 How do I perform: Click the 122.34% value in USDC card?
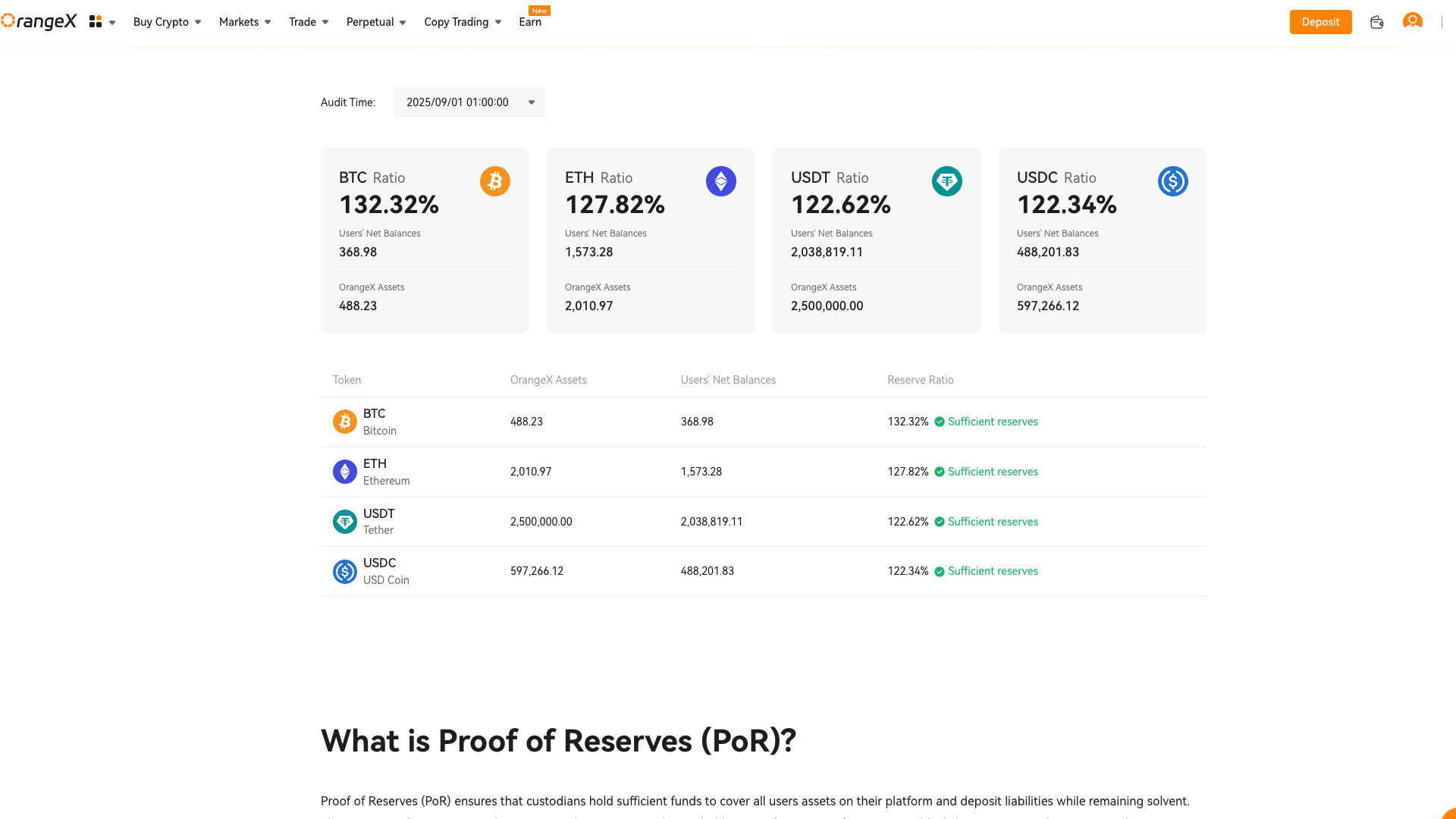(1067, 205)
